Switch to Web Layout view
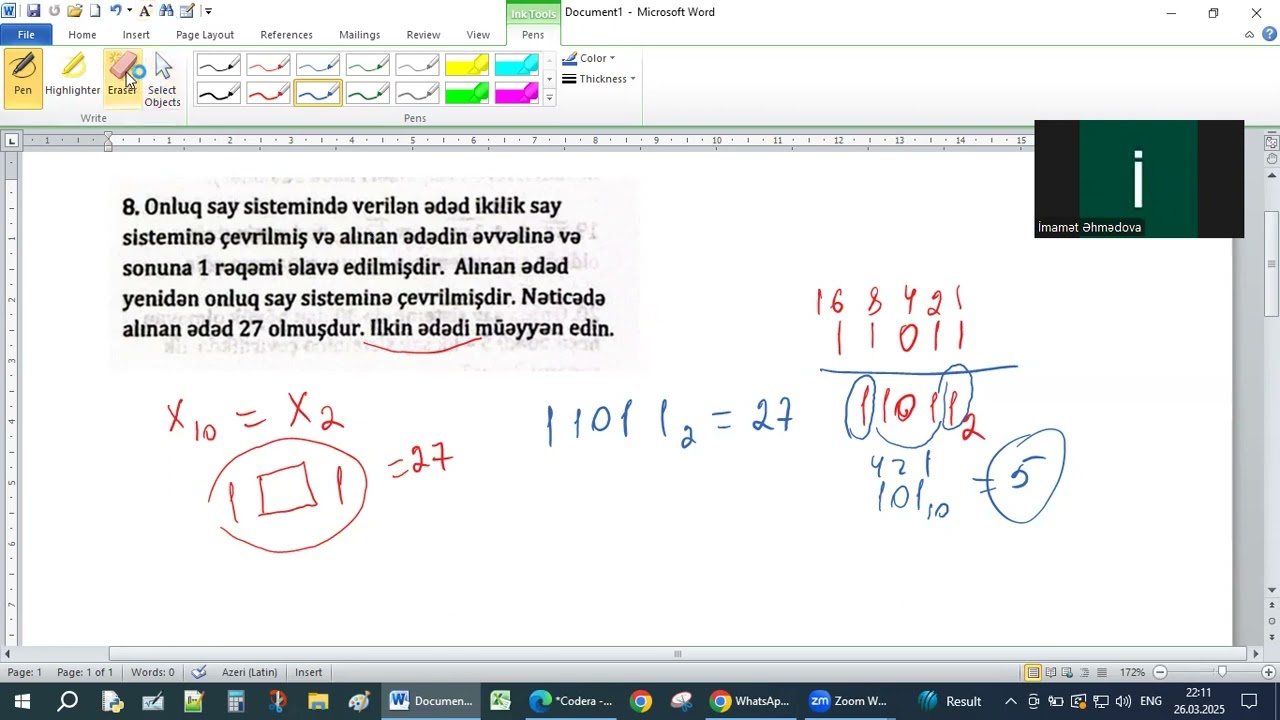This screenshot has width=1280, height=720. tap(1068, 672)
